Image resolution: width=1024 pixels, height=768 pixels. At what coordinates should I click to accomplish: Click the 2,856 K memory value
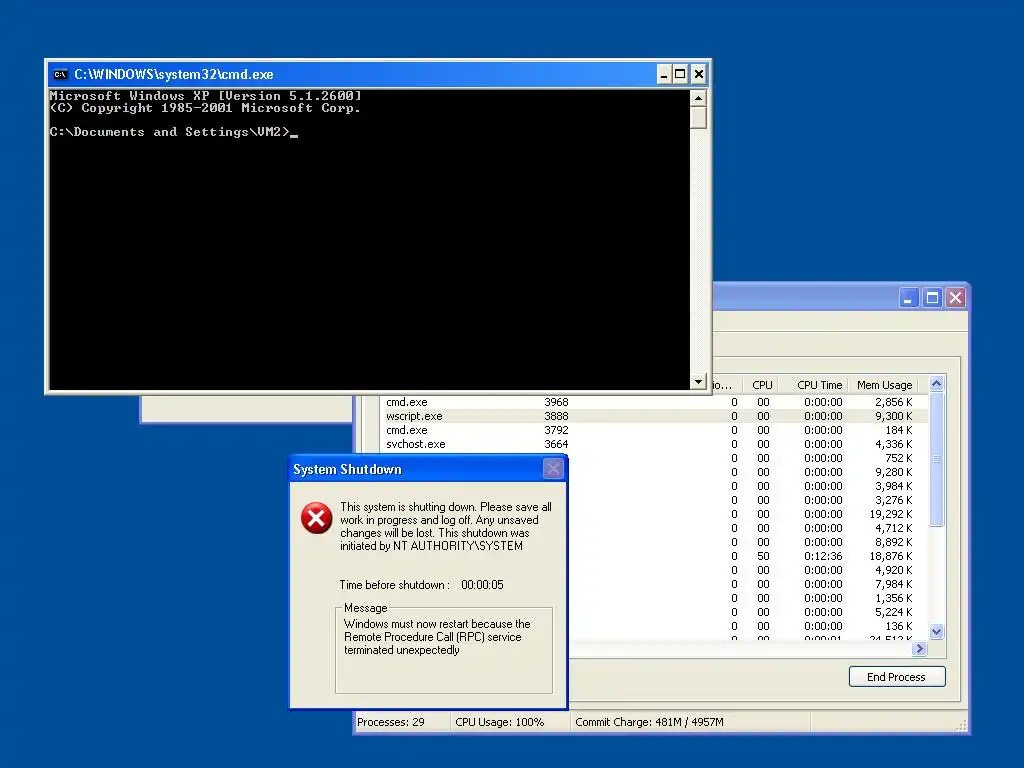(x=893, y=402)
